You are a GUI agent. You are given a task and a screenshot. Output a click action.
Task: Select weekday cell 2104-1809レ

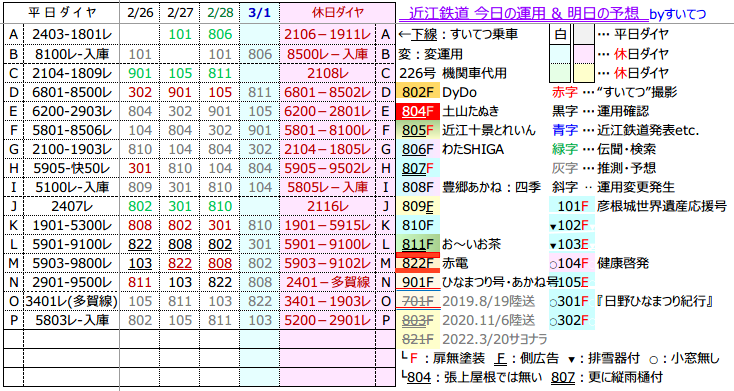[72, 73]
